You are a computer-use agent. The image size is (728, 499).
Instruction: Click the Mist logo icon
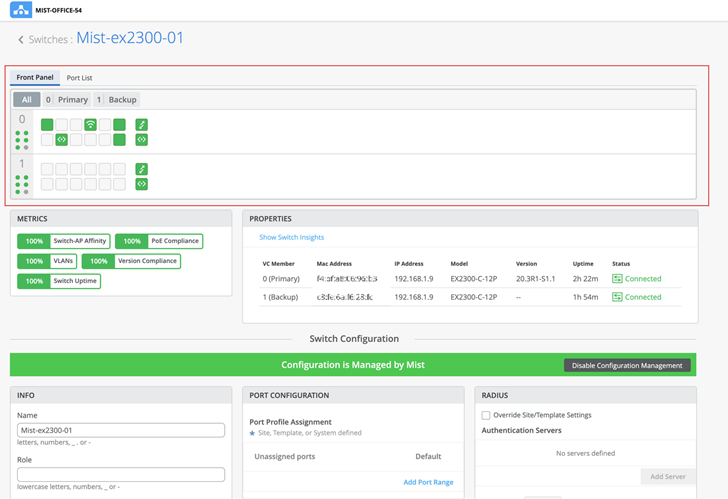click(x=21, y=10)
